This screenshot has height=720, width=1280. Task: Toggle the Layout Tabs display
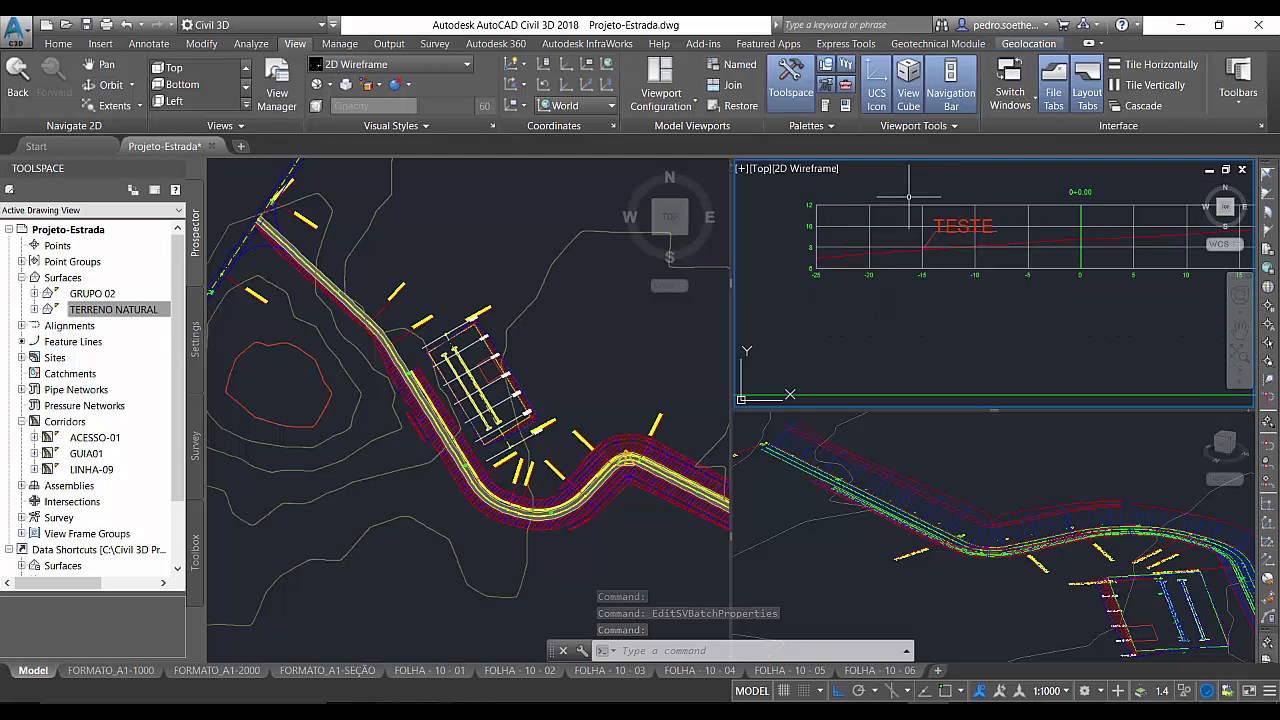[1087, 84]
